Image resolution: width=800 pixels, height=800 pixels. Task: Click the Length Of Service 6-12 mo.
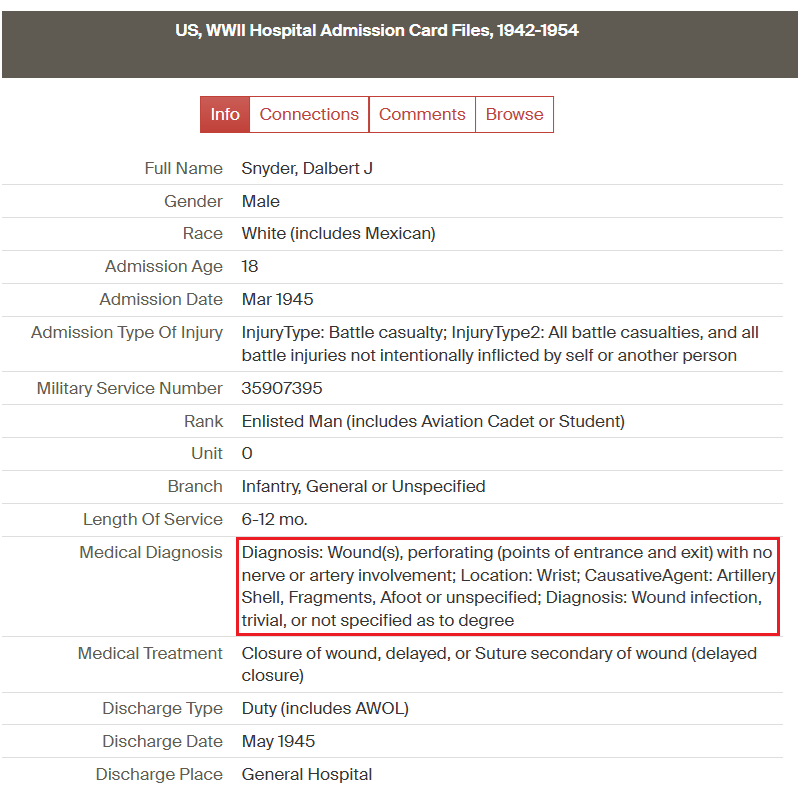274,519
